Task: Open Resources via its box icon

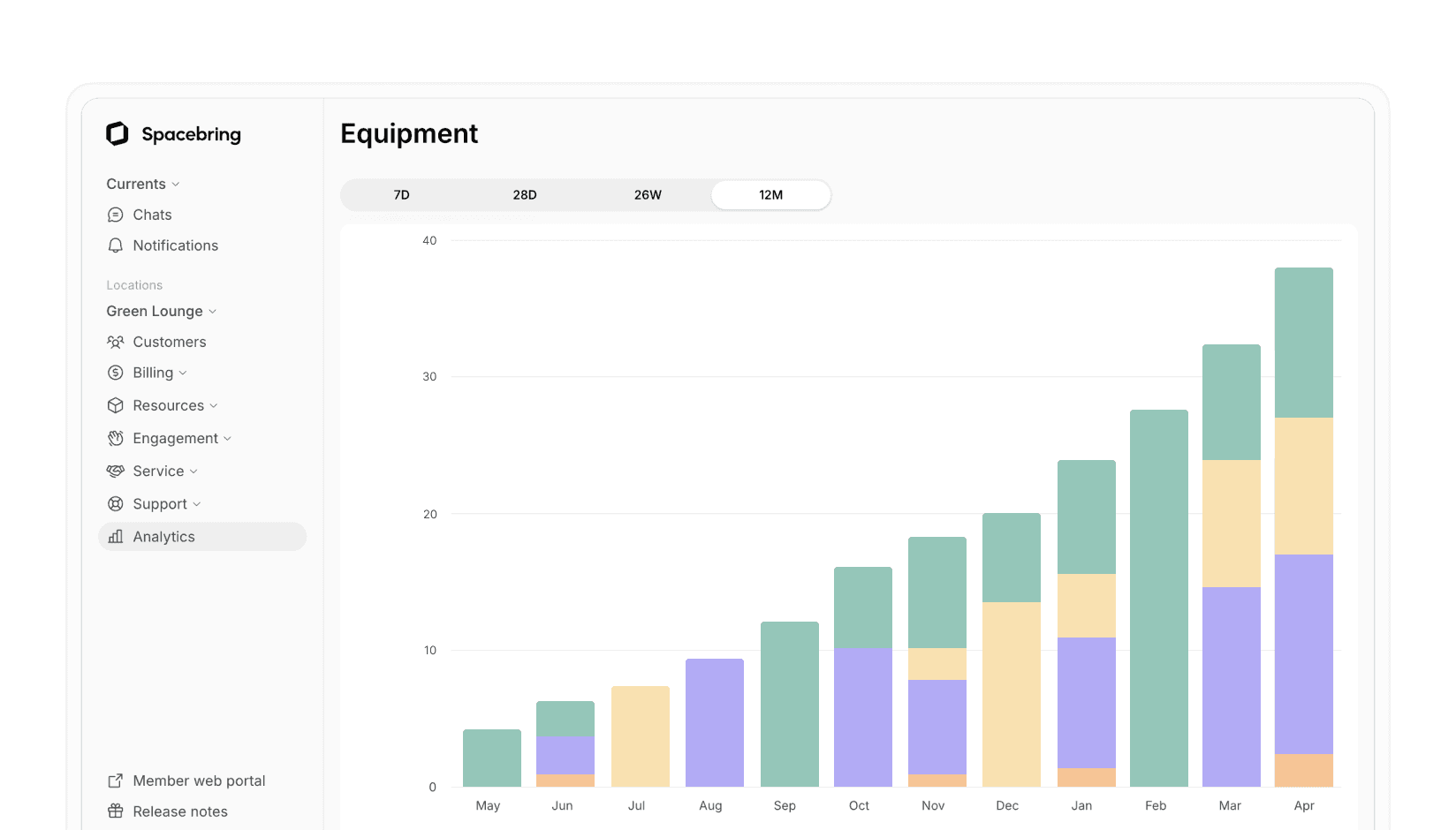Action: click(116, 405)
